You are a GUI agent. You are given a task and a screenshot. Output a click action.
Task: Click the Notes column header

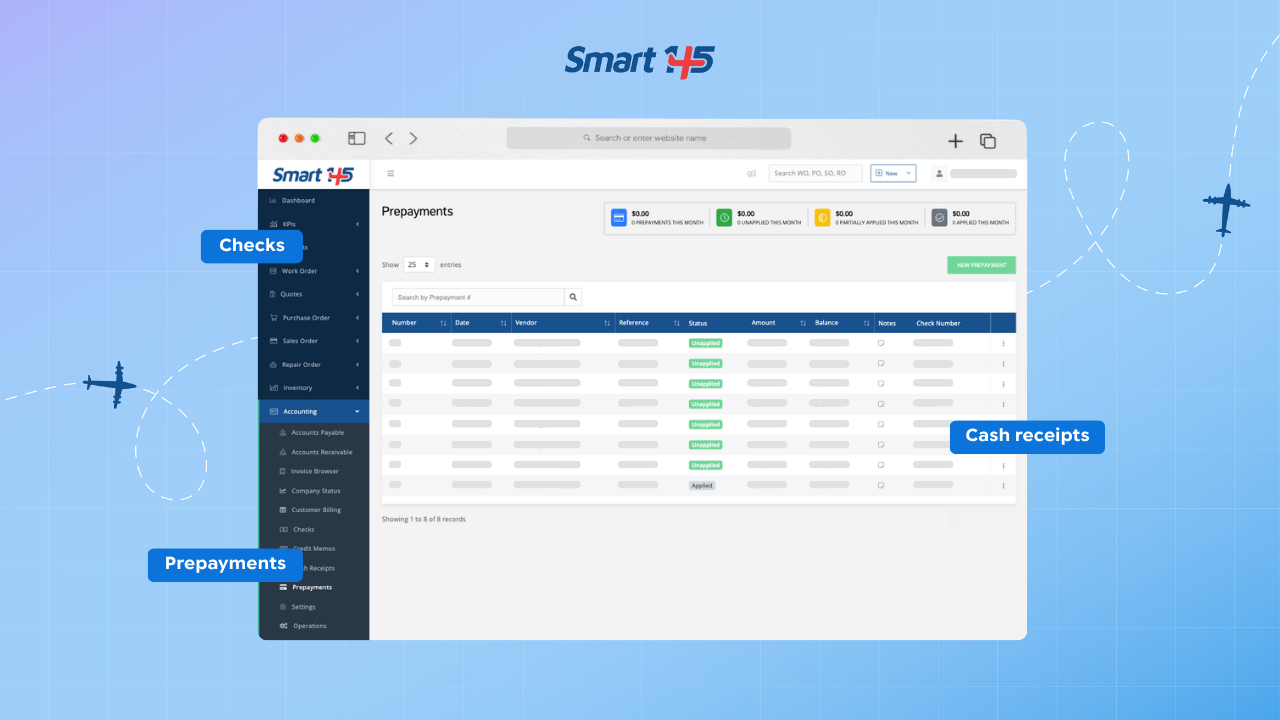(887, 323)
